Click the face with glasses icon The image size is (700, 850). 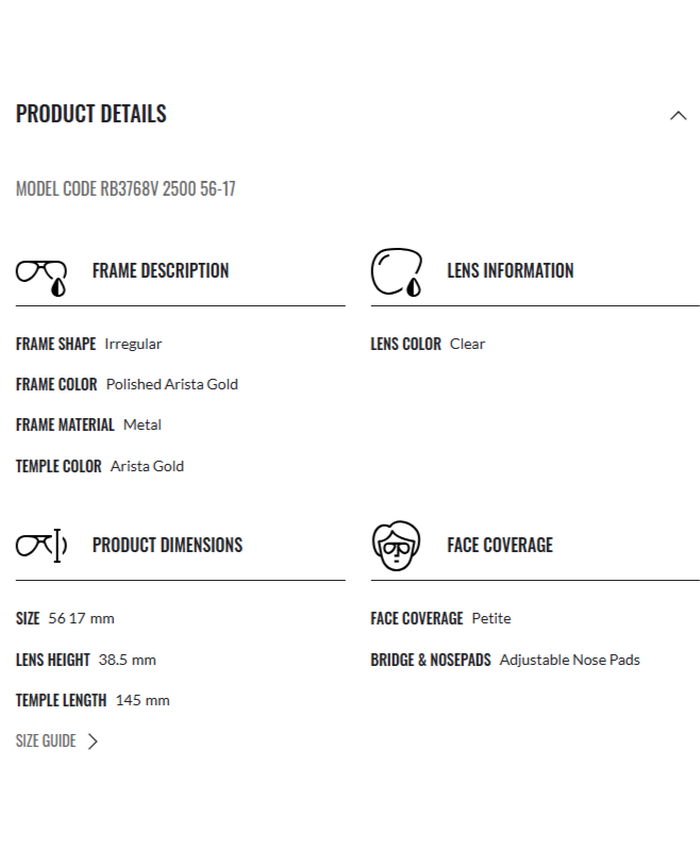coord(396,545)
